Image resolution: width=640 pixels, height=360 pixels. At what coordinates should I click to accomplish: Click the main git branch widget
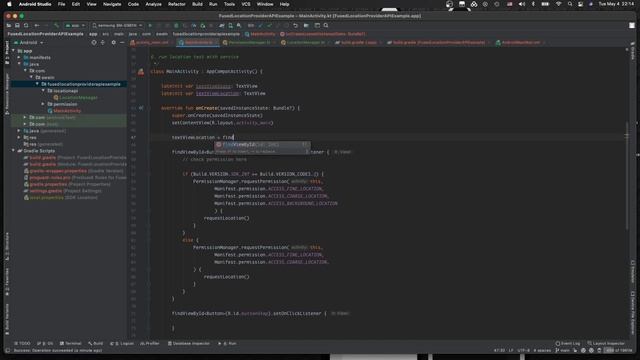point(562,351)
